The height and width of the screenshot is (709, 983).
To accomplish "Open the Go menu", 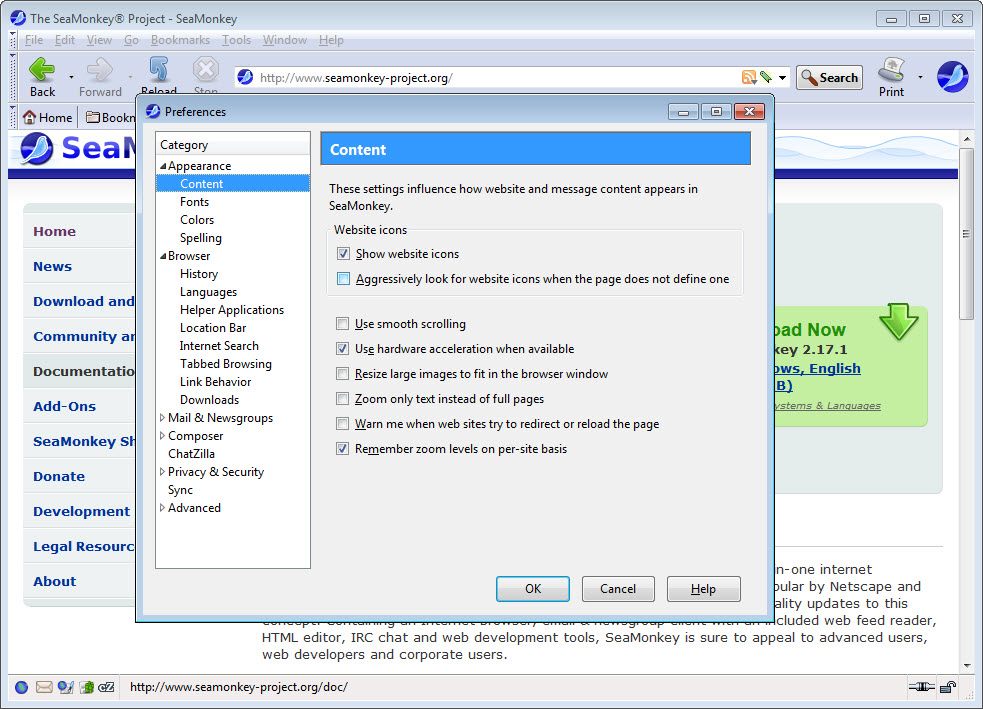I will (131, 40).
